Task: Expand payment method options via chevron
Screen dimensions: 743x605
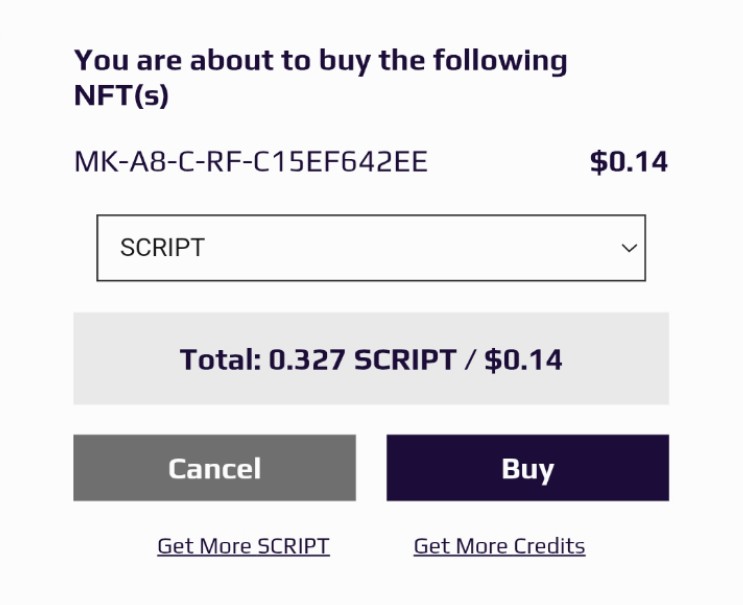Action: tap(629, 248)
